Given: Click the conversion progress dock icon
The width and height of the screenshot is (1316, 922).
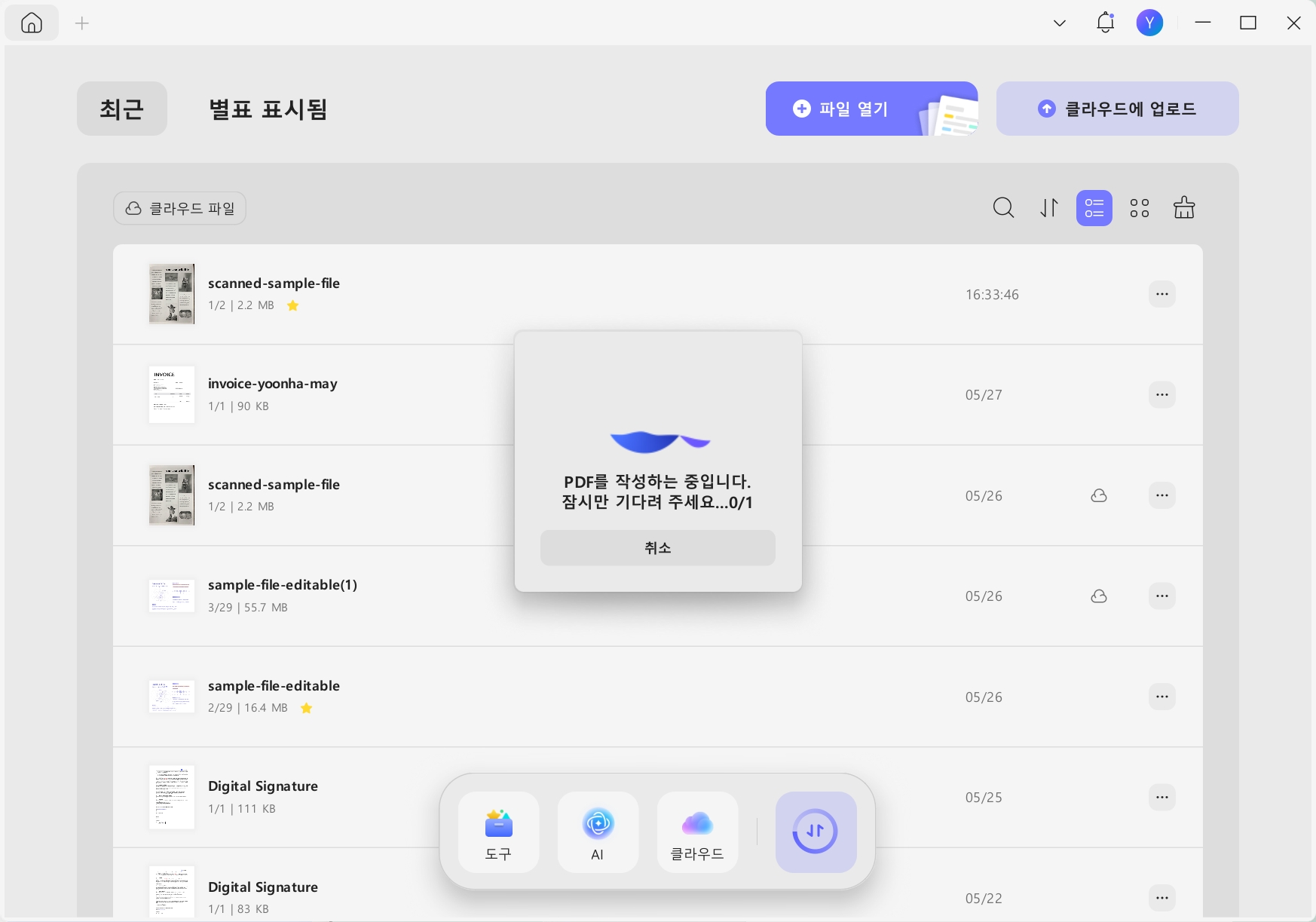Looking at the screenshot, I should 816,832.
